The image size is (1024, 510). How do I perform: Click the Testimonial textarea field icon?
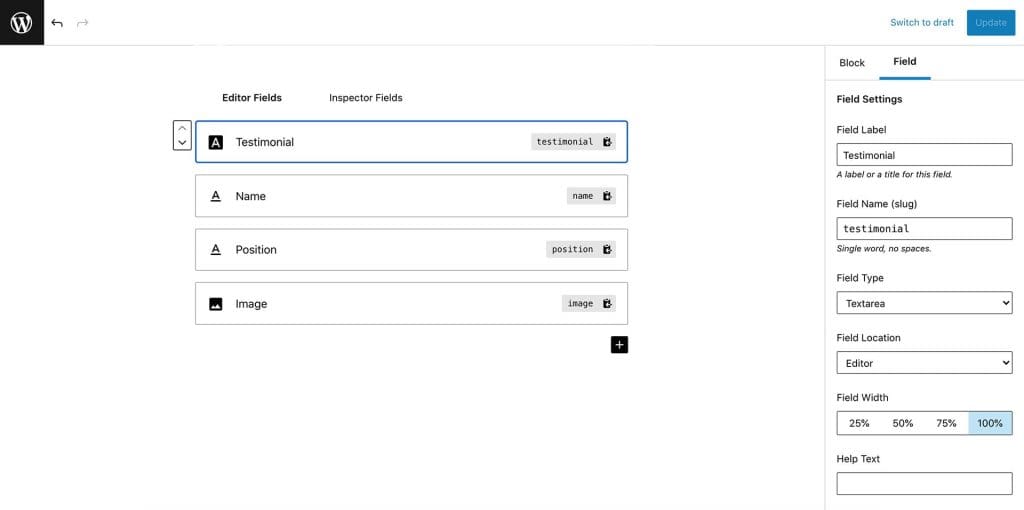pyautogui.click(x=216, y=142)
